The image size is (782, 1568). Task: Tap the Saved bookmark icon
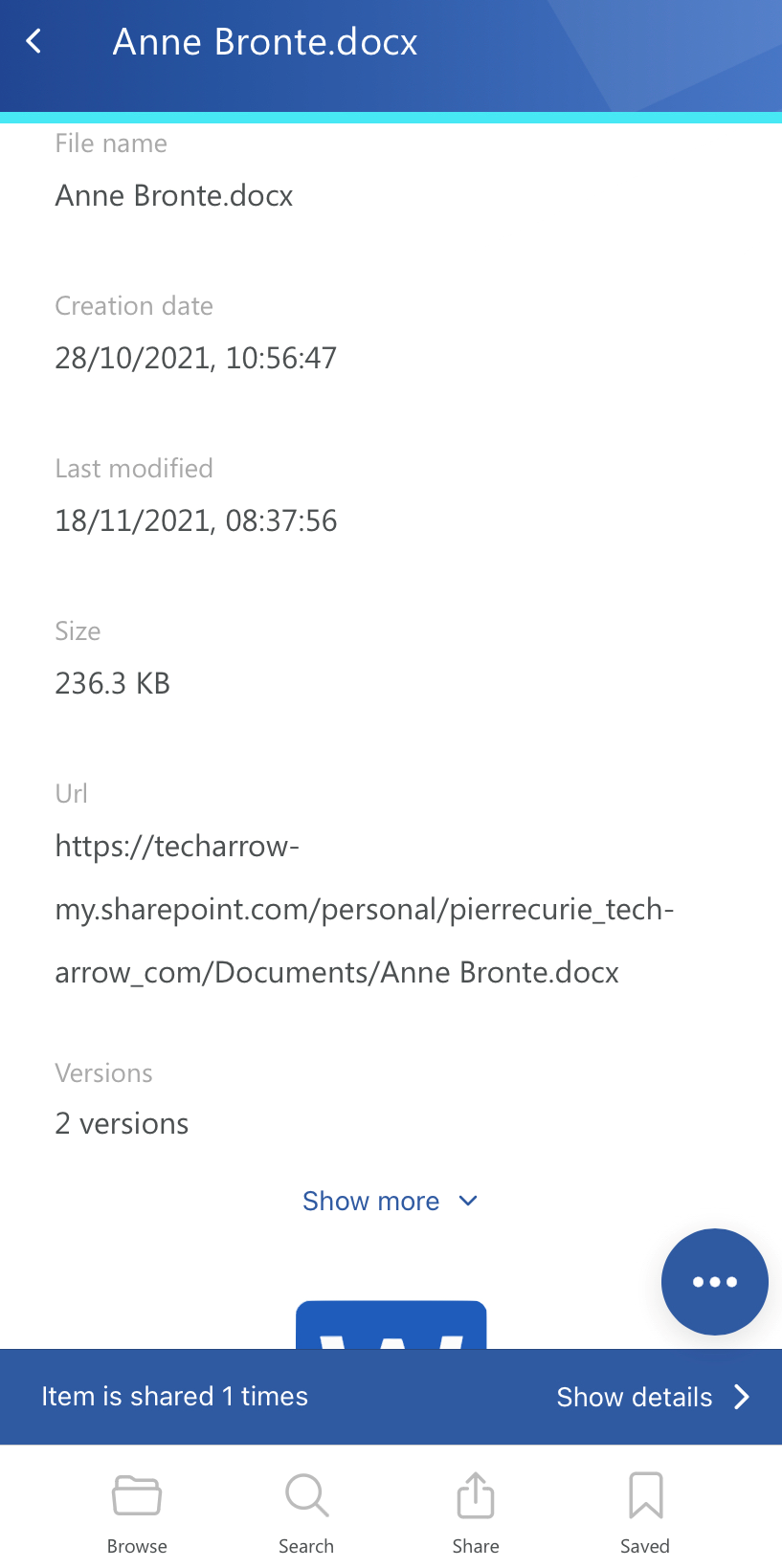[645, 1495]
